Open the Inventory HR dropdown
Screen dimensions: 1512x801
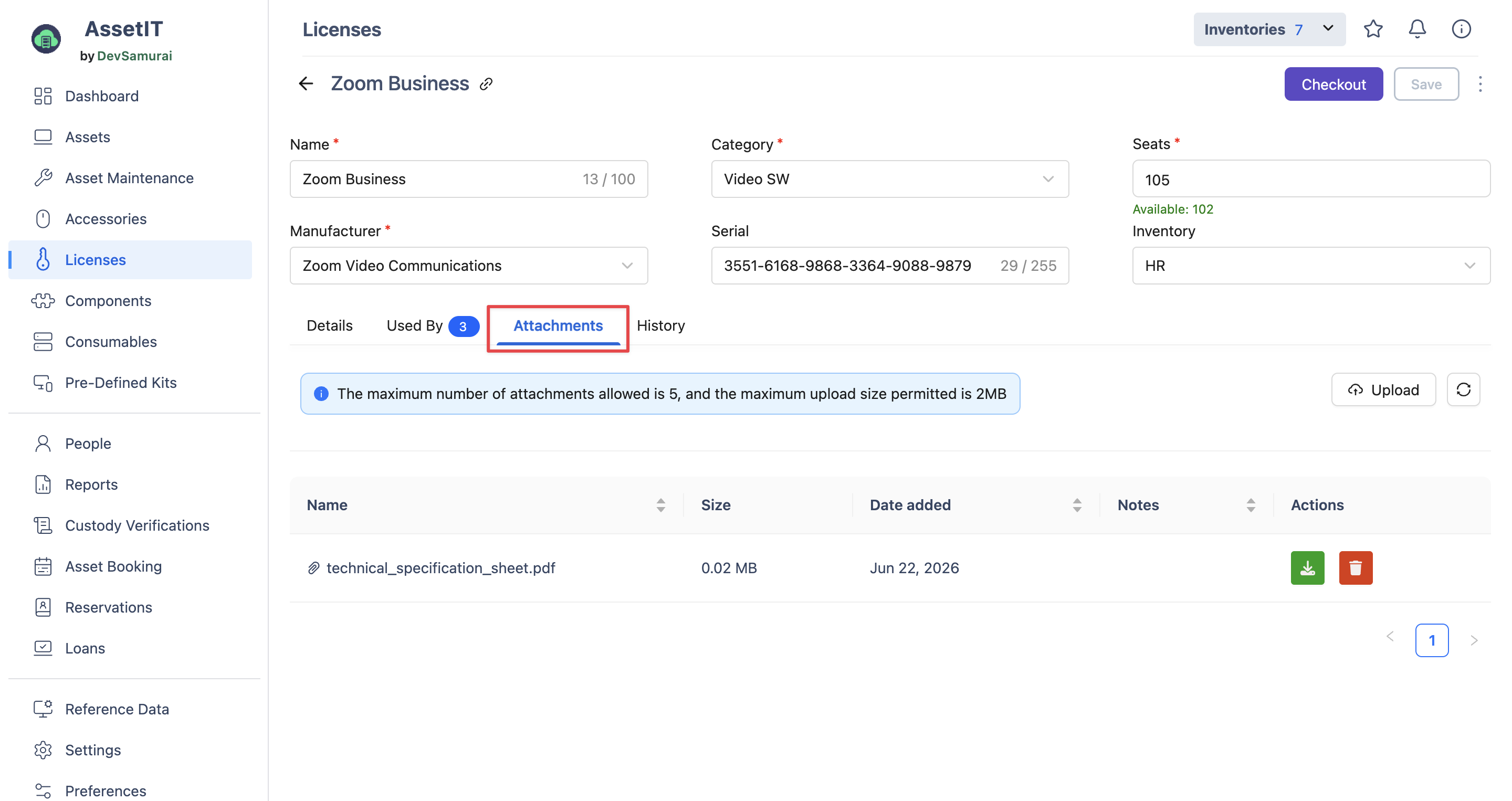click(x=1311, y=266)
